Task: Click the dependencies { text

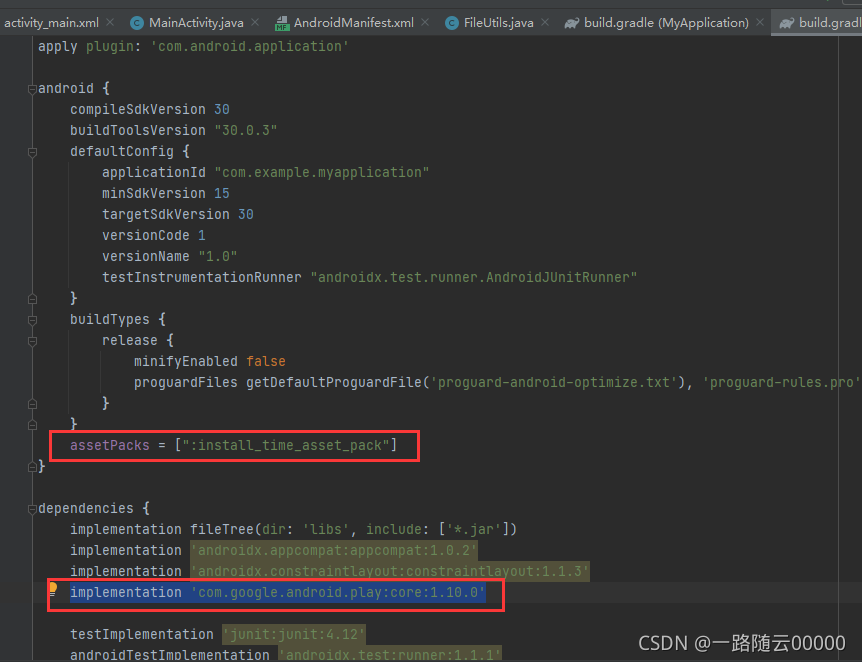Action: tap(93, 508)
